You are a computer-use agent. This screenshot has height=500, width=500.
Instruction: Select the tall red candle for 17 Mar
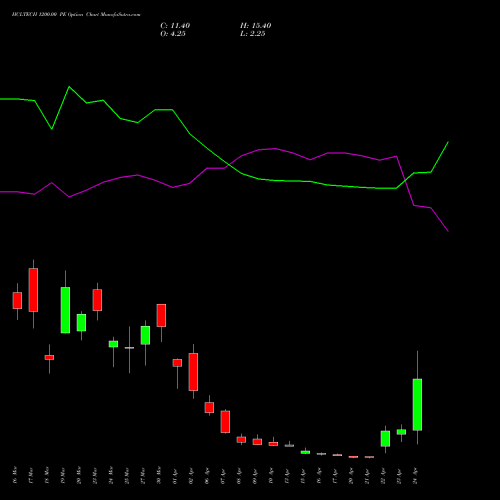(x=33, y=290)
